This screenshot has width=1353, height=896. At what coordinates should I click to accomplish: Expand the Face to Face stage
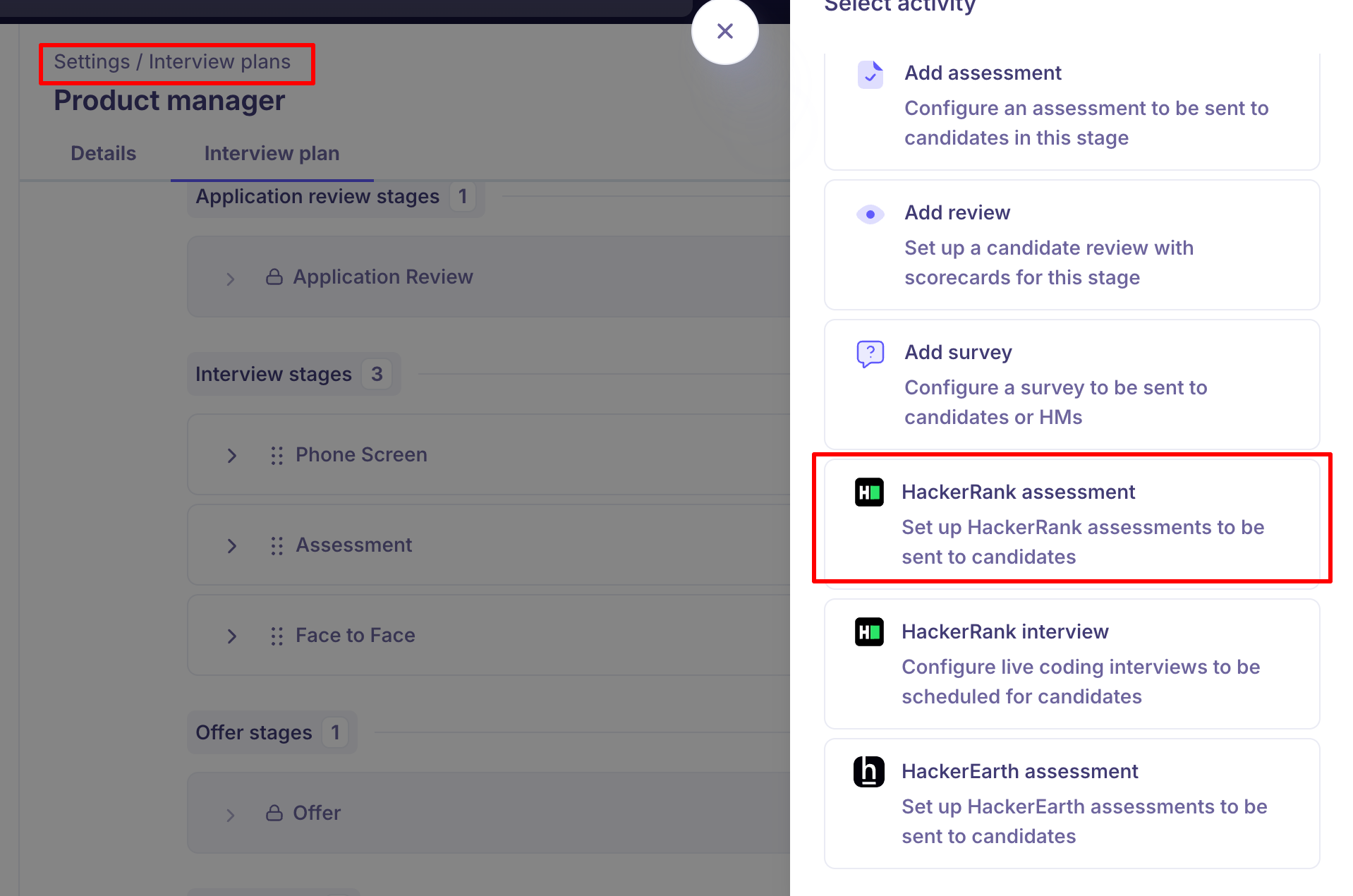231,636
